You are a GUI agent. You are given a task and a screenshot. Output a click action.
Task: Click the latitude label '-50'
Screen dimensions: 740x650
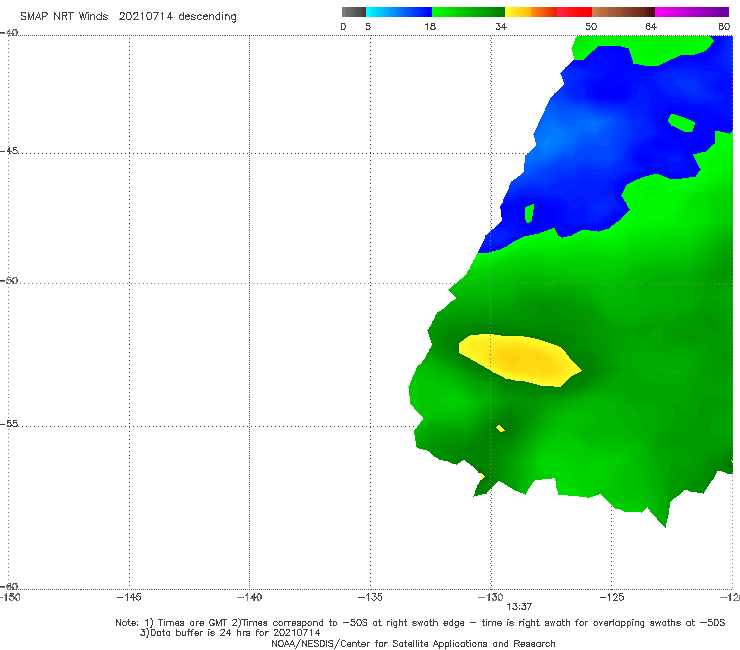pyautogui.click(x=9, y=280)
